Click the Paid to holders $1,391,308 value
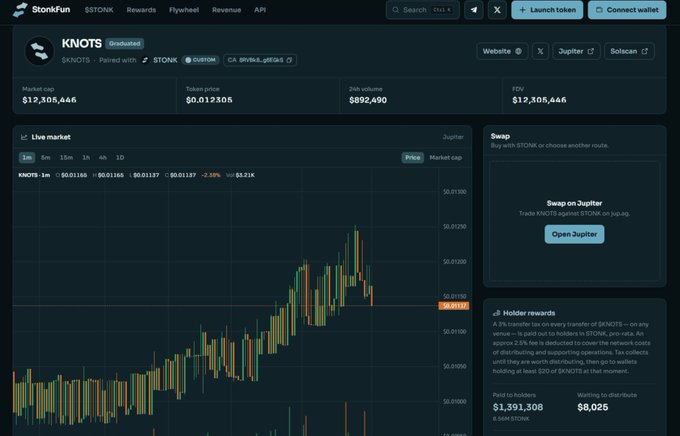This screenshot has width=680, height=436. coord(518,407)
